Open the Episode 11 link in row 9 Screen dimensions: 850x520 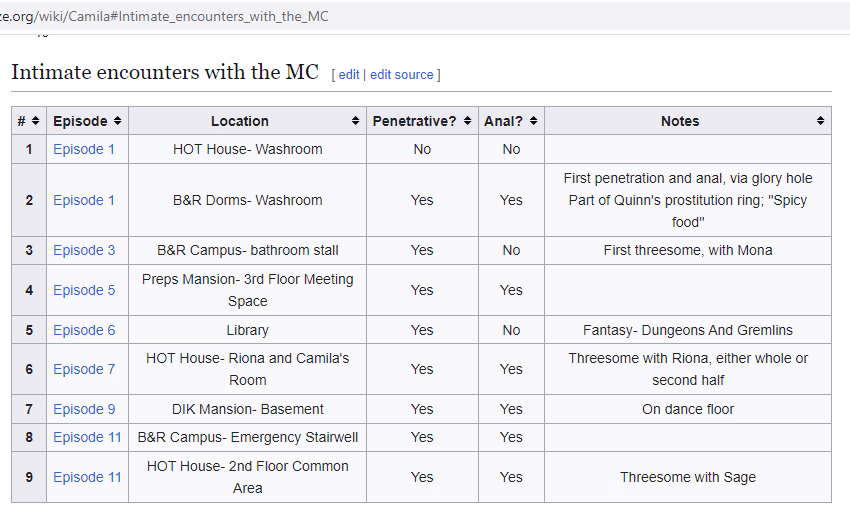pyautogui.click(x=87, y=477)
